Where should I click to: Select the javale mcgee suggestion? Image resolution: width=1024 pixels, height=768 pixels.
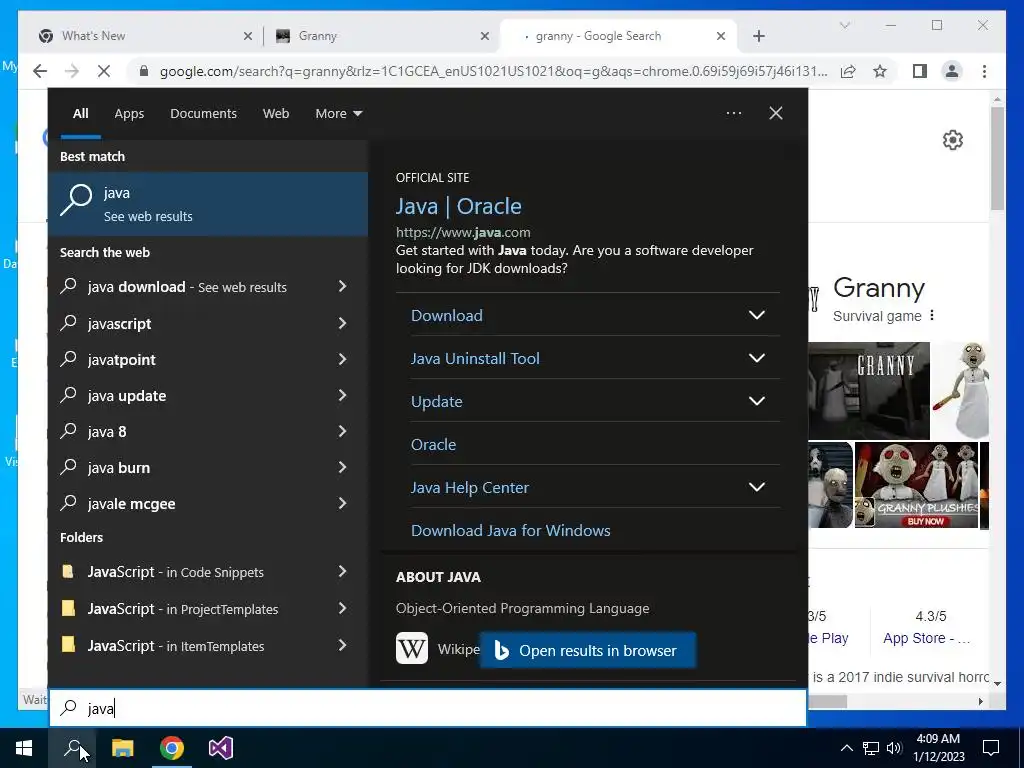[208, 504]
